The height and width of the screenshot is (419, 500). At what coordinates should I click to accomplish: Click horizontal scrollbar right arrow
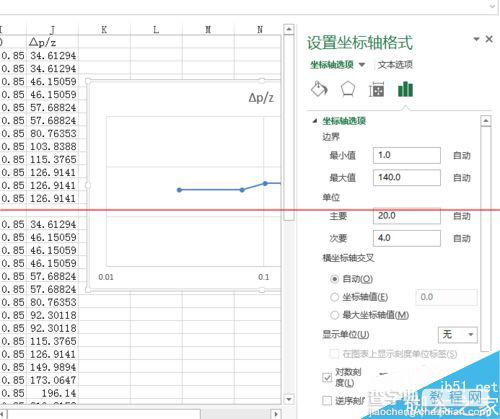(x=276, y=414)
